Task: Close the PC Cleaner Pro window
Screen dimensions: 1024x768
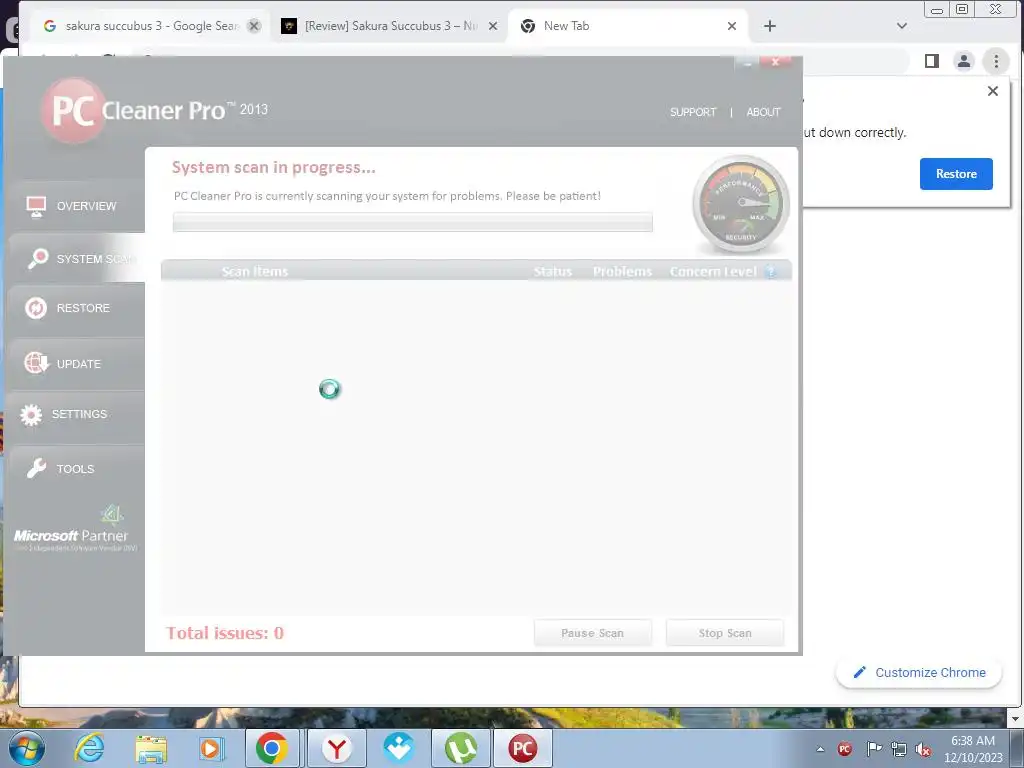Action: [775, 62]
